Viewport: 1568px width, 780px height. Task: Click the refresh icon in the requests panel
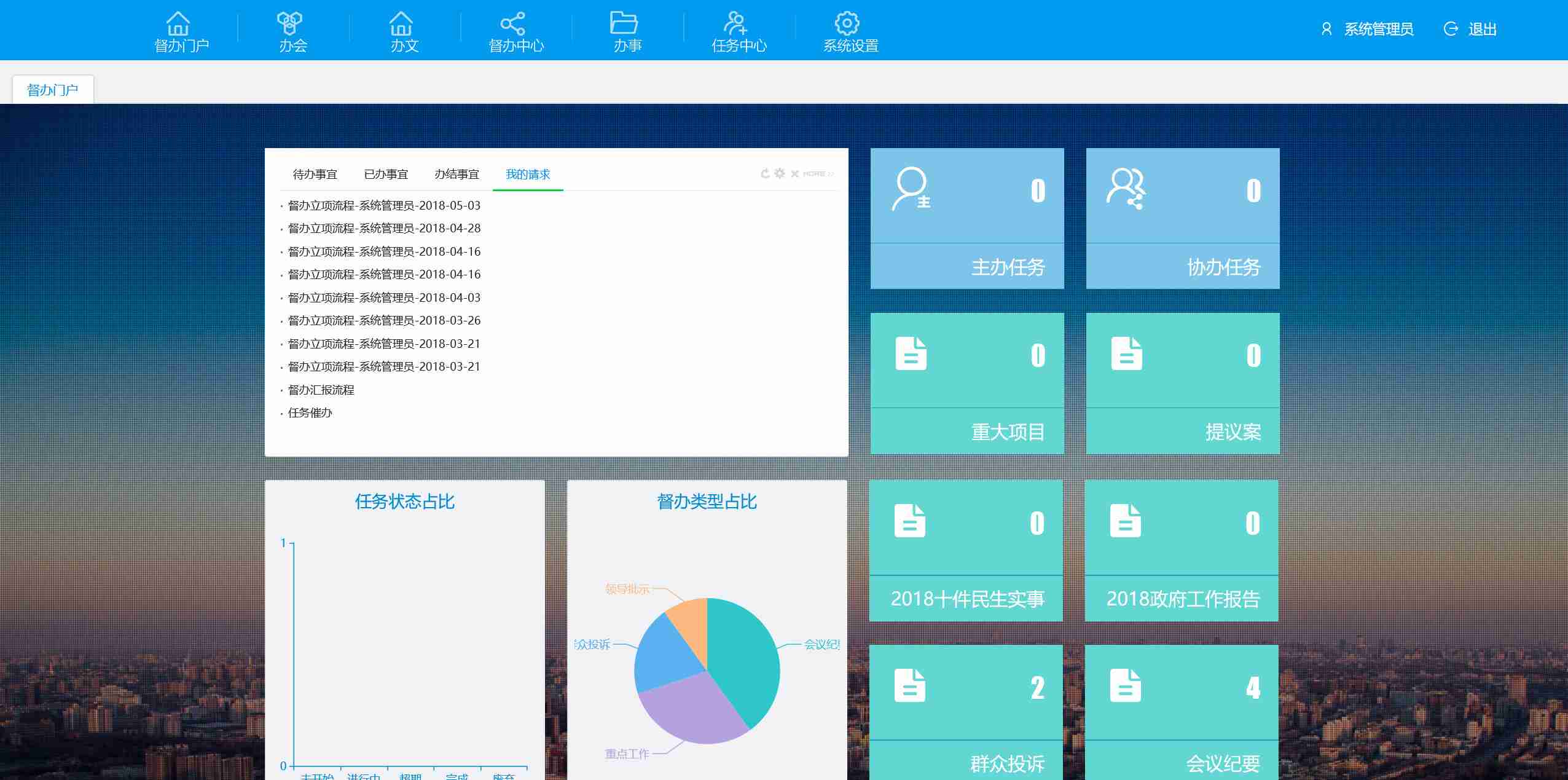pos(765,174)
